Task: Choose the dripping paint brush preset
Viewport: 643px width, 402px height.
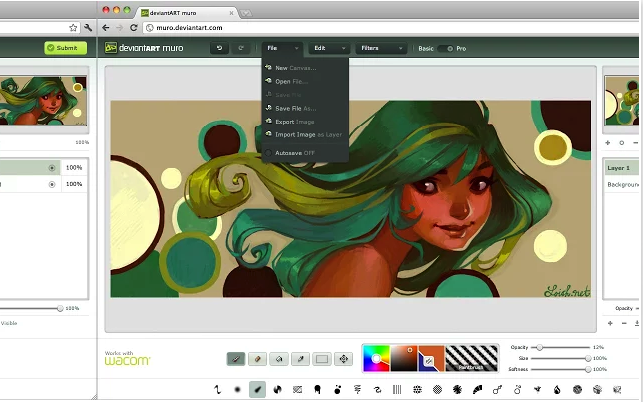Action: coord(317,389)
